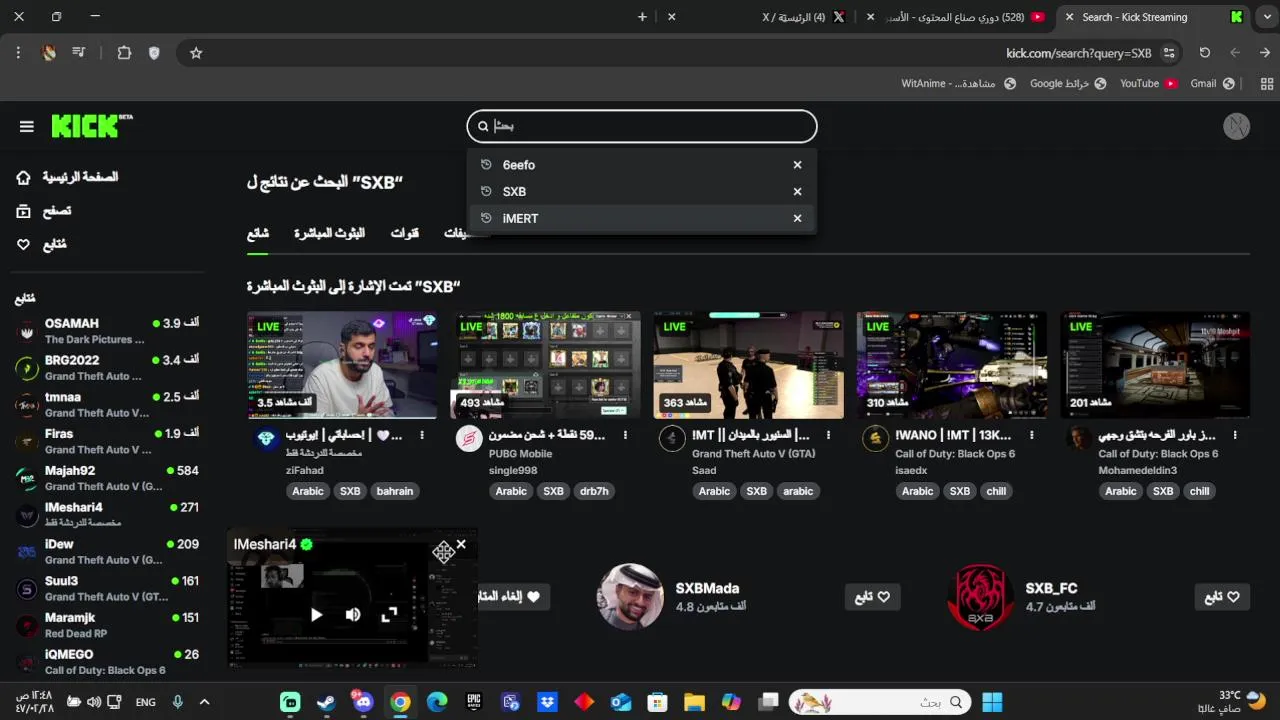Screen dimensions: 1280x720
Task: Click the lowercase arabic tag under Saad
Action: coord(798,491)
